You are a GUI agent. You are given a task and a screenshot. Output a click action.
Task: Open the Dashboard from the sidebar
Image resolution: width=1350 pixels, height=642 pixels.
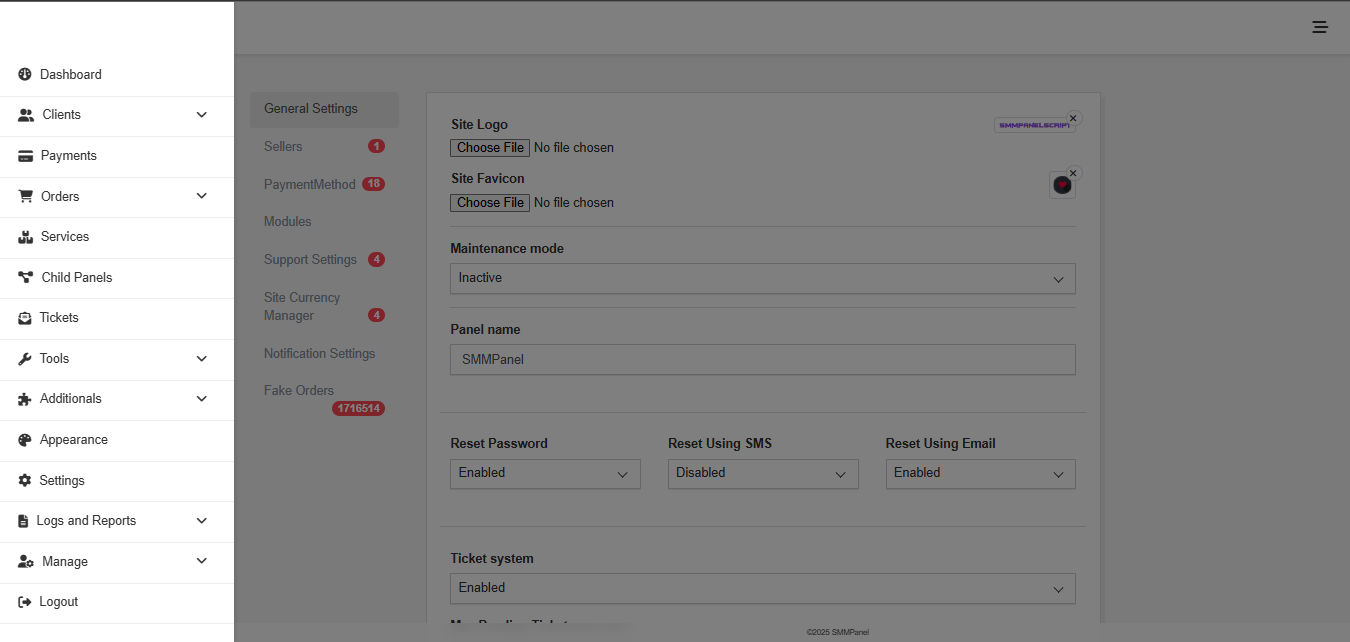[70, 74]
